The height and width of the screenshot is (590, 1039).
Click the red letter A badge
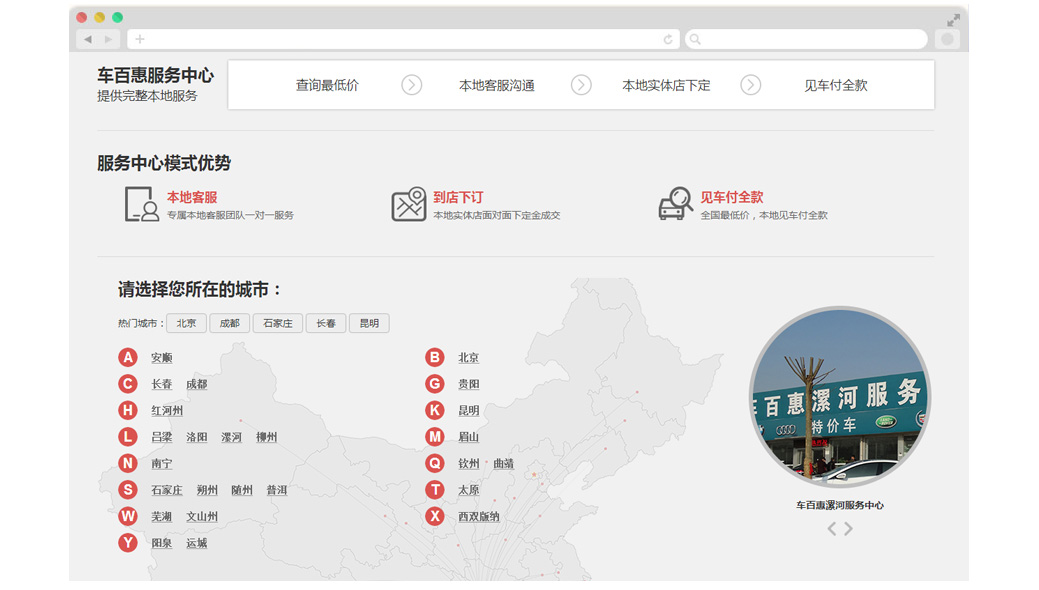tap(128, 357)
